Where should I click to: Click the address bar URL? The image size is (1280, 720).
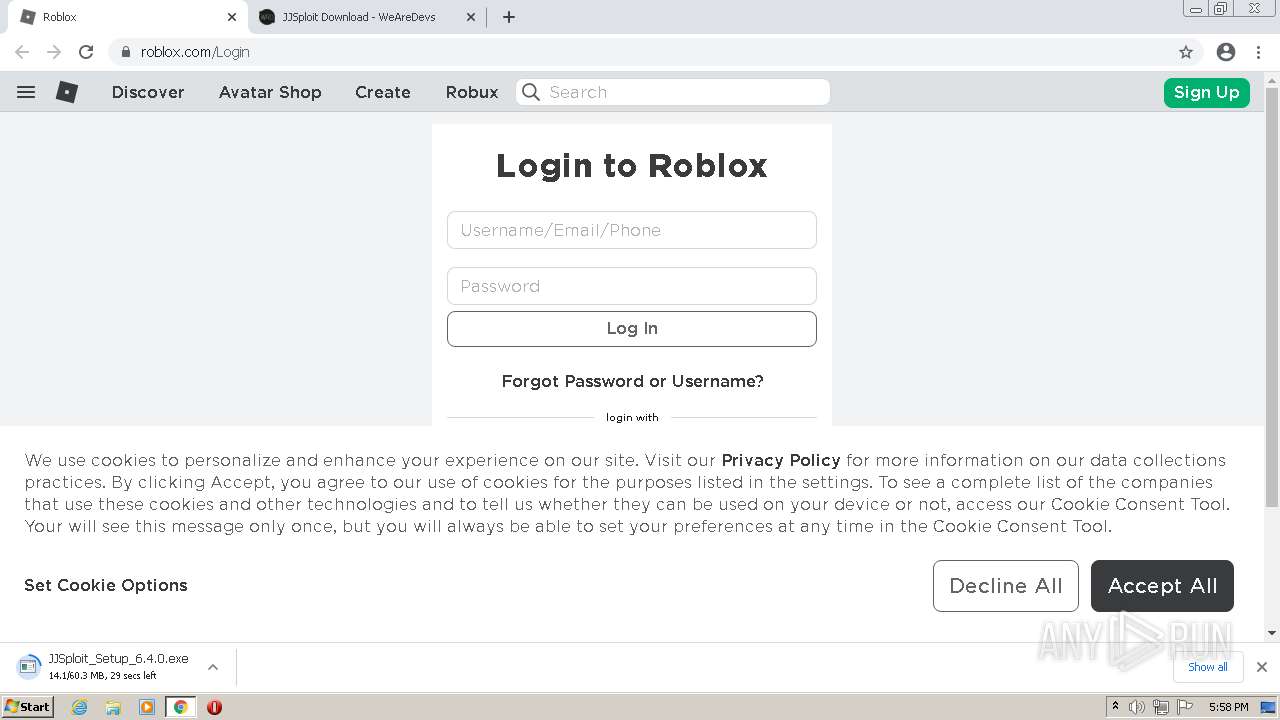coord(195,52)
